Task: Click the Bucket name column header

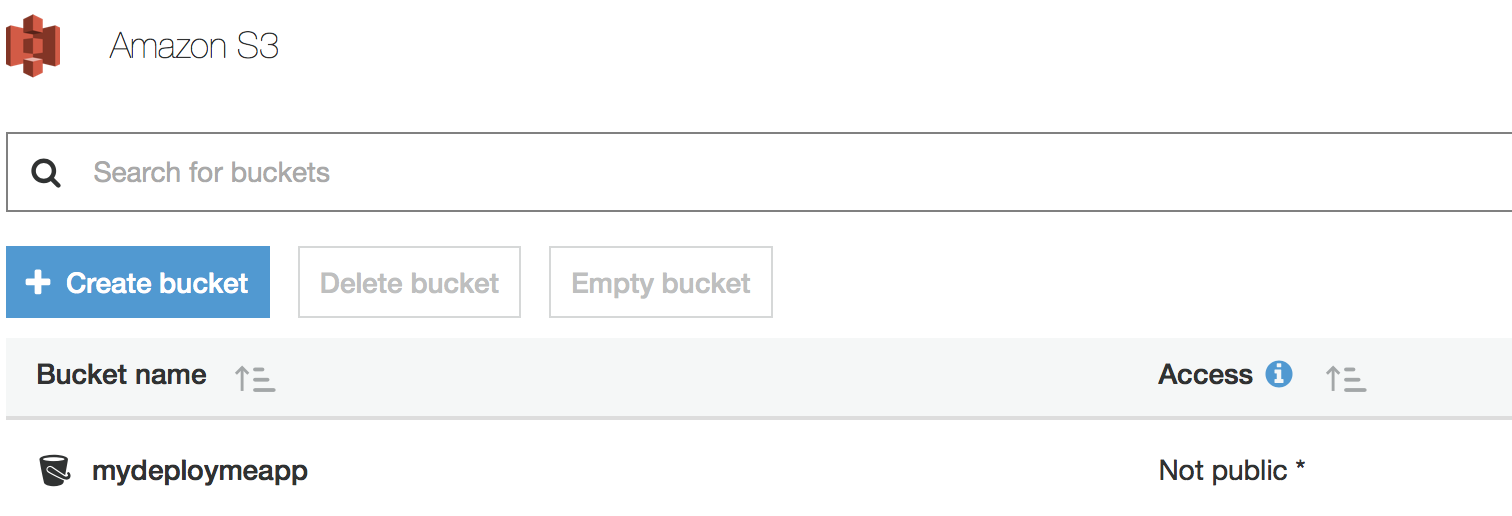Action: [122, 375]
